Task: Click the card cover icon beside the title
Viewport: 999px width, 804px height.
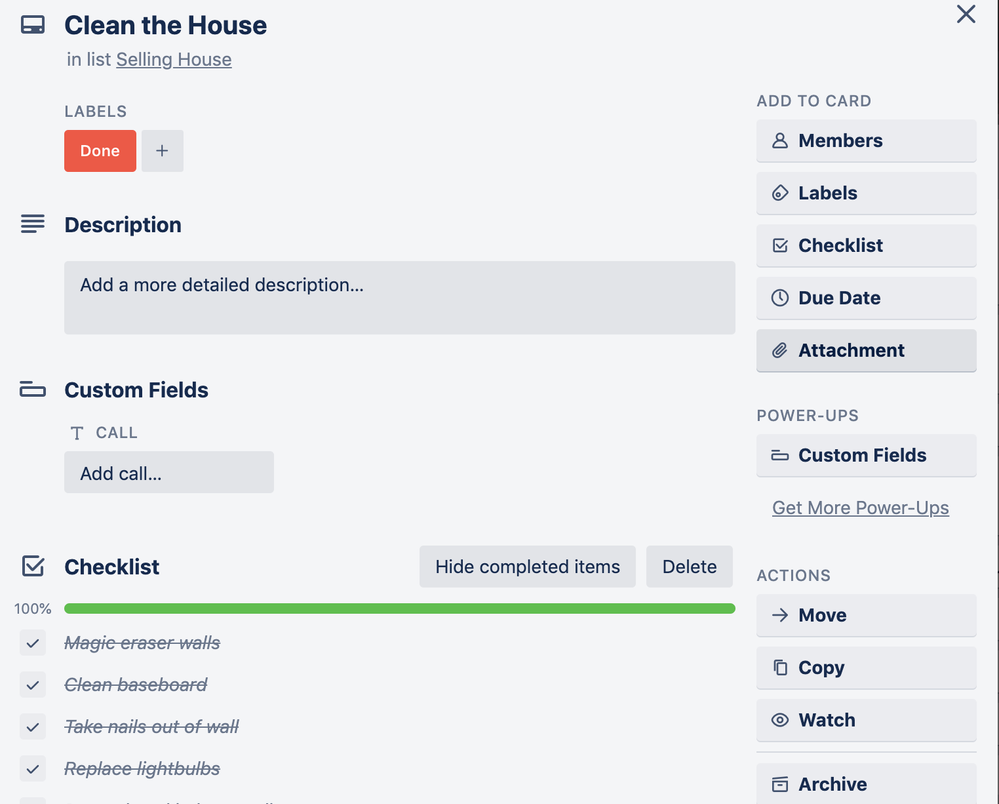Action: click(x=33, y=24)
